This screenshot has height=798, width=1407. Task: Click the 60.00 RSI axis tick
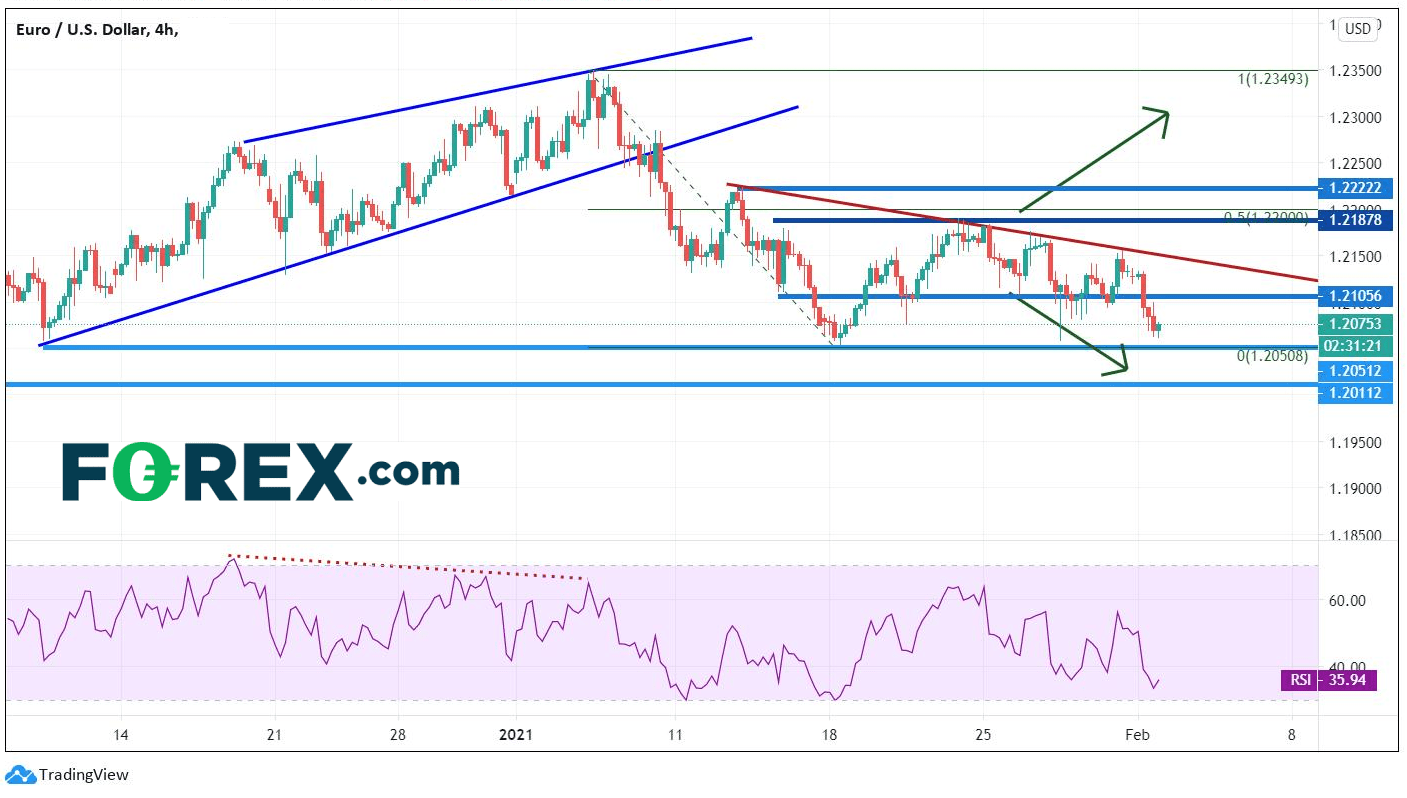1346,601
